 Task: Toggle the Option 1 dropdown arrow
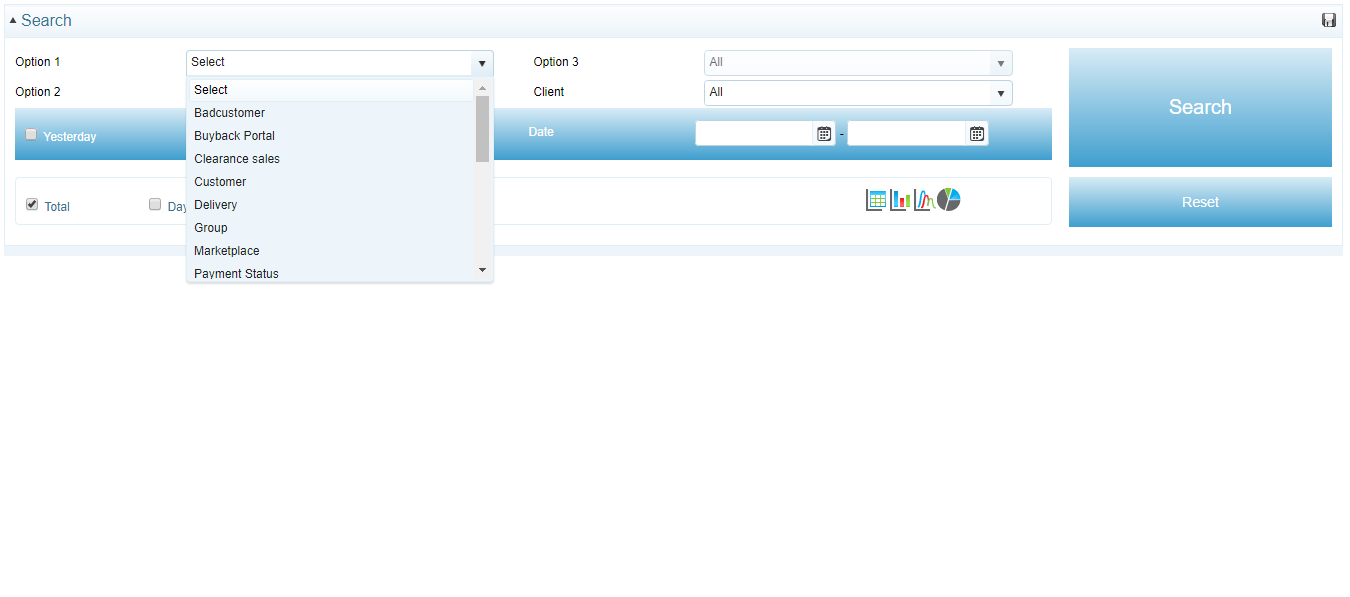pyautogui.click(x=482, y=63)
